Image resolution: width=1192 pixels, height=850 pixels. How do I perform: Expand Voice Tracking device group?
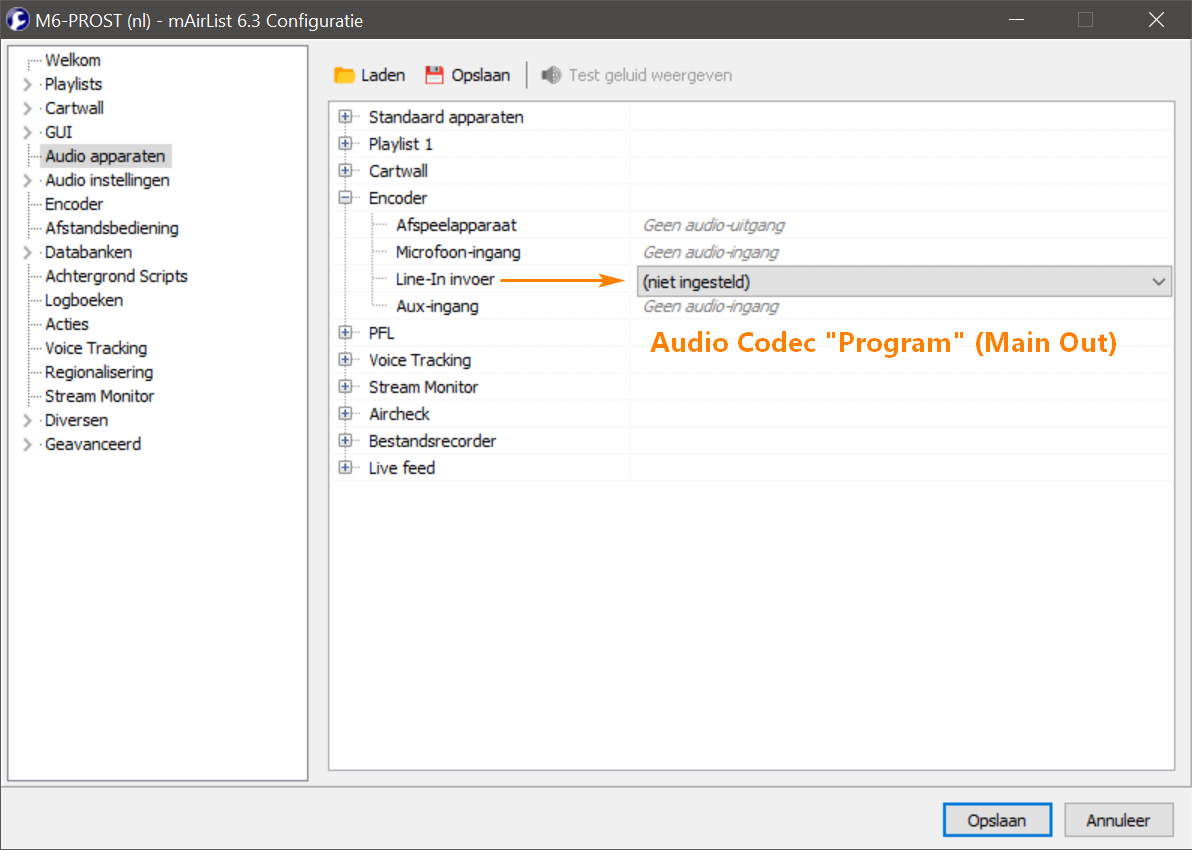346,360
